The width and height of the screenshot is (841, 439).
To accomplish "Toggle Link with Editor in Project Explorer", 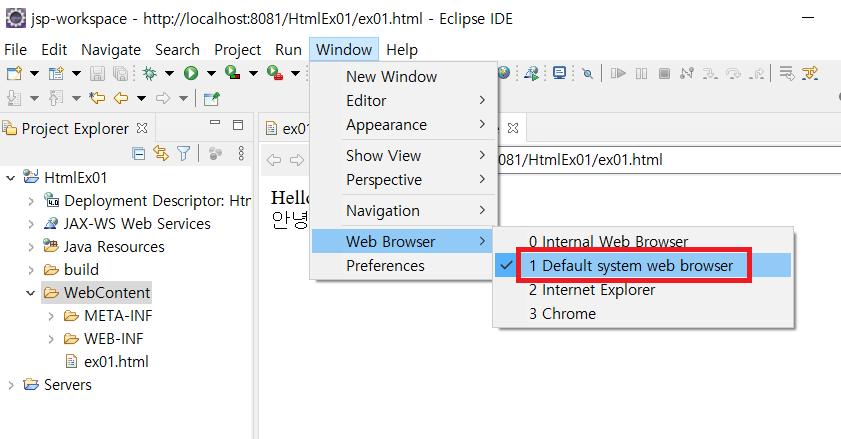I will tap(161, 153).
